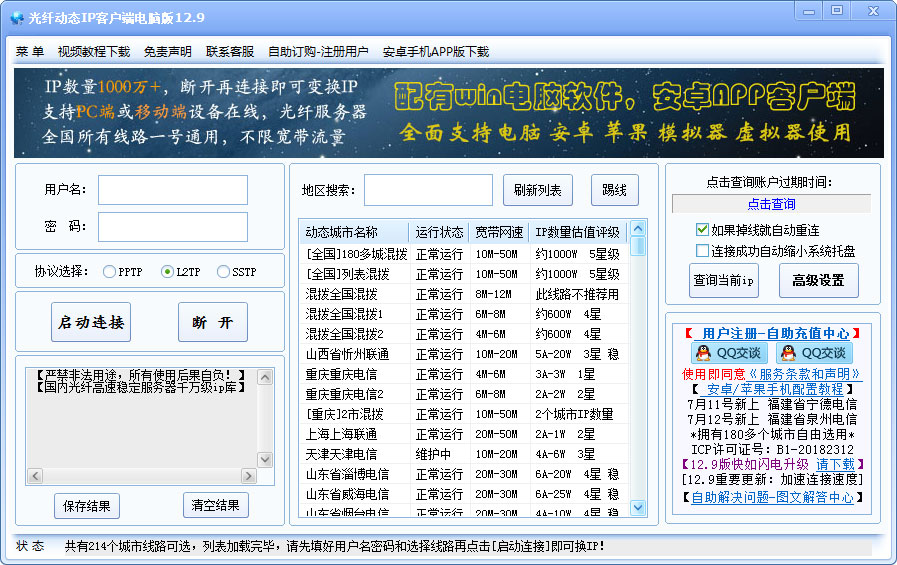Click city list scrollbar down arrow
Viewport: 897px width, 565px height.
pyautogui.click(x=638, y=507)
